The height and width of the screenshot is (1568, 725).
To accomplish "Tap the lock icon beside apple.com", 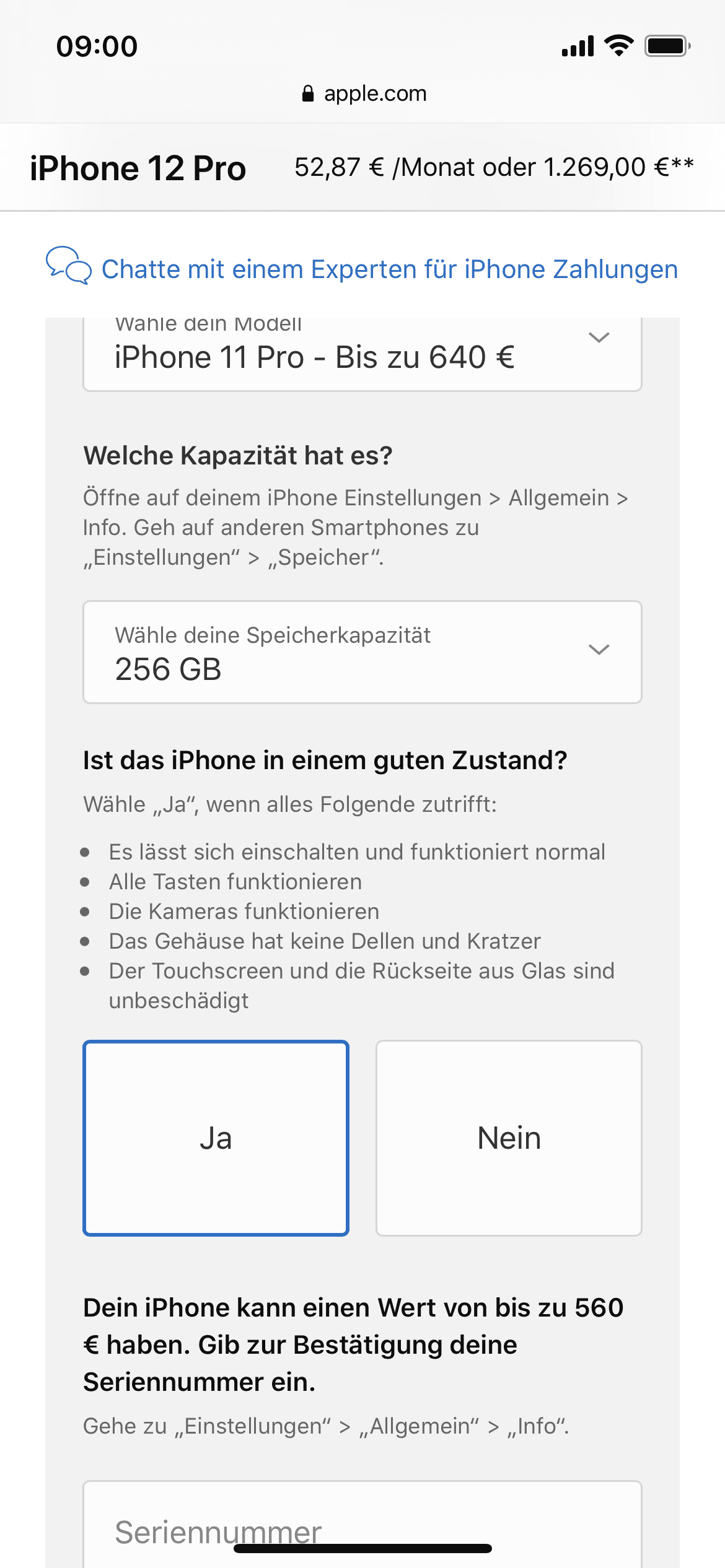I will tap(307, 94).
